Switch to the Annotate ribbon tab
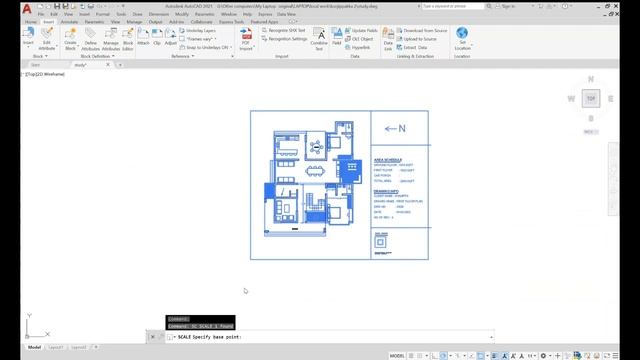 tap(69, 22)
